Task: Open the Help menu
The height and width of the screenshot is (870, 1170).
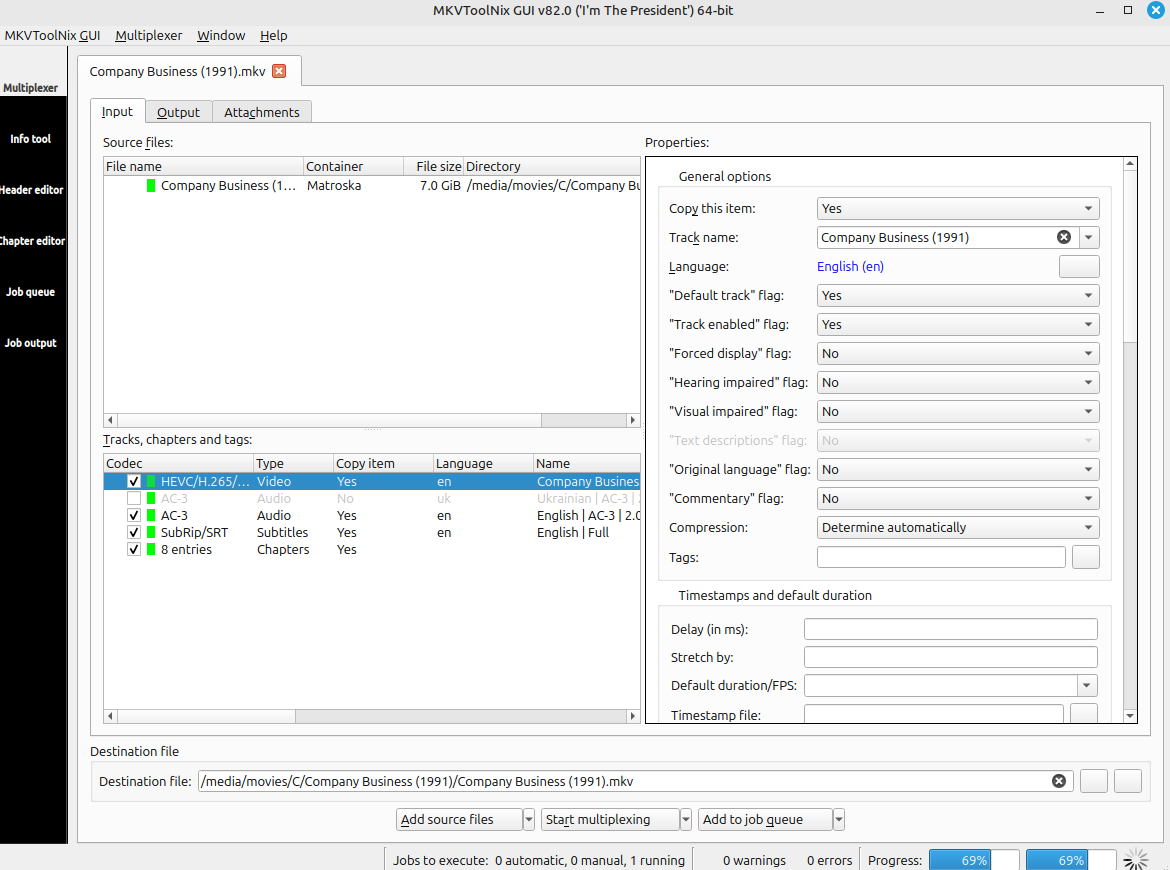Action: click(x=273, y=35)
